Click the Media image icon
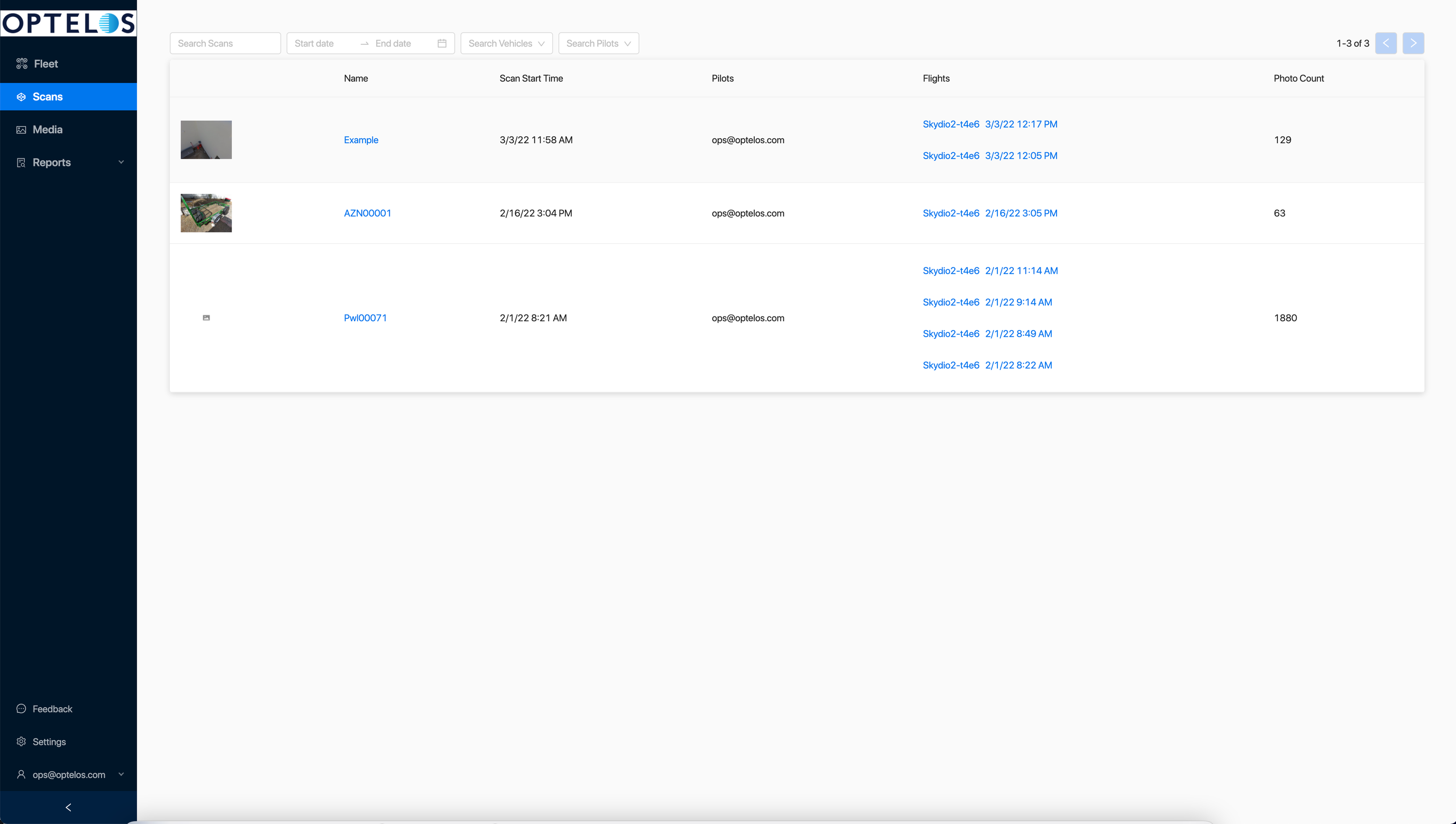The width and height of the screenshot is (1456, 824). click(x=21, y=130)
